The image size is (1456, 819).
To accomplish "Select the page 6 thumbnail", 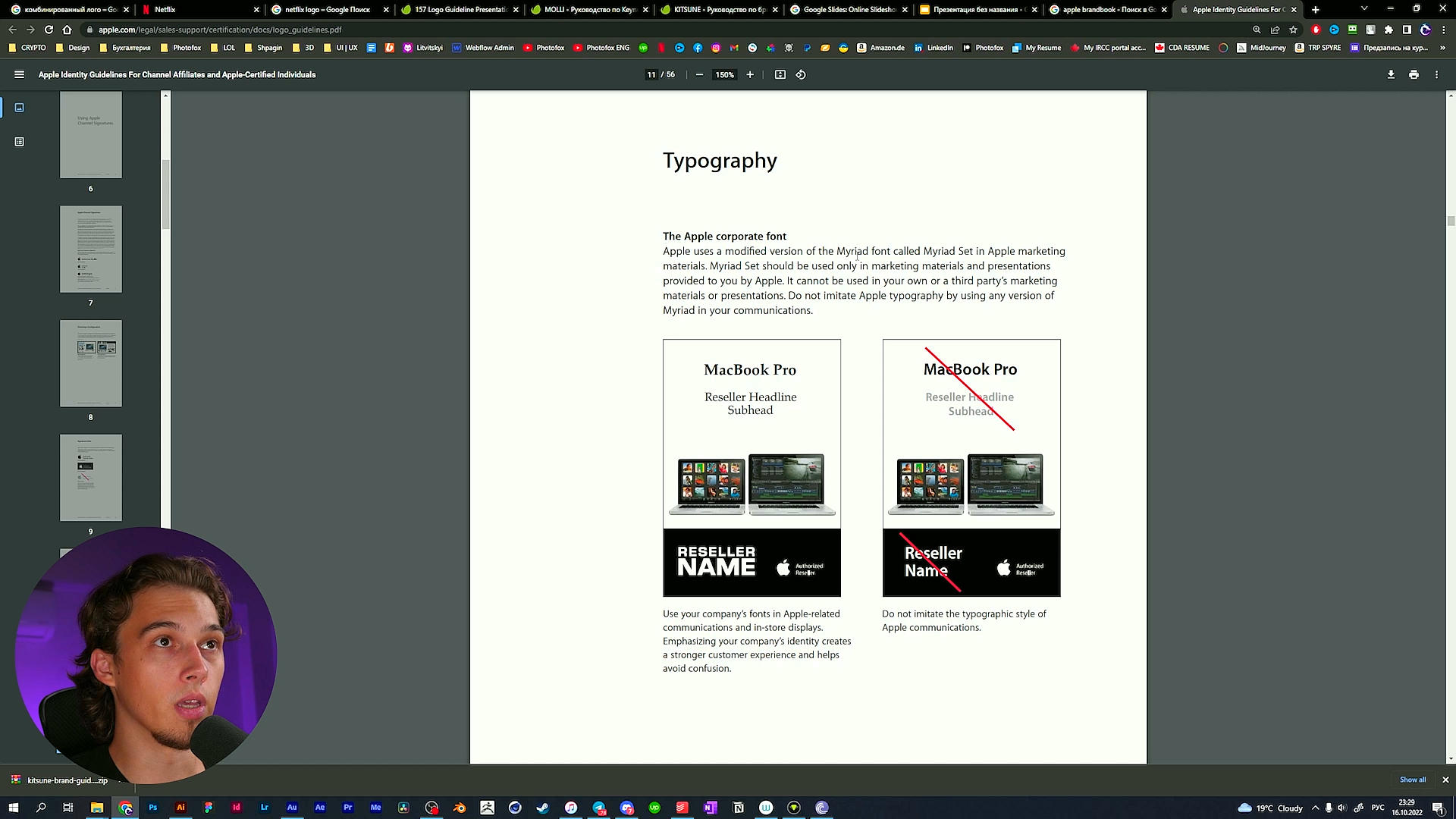I will point(91,135).
